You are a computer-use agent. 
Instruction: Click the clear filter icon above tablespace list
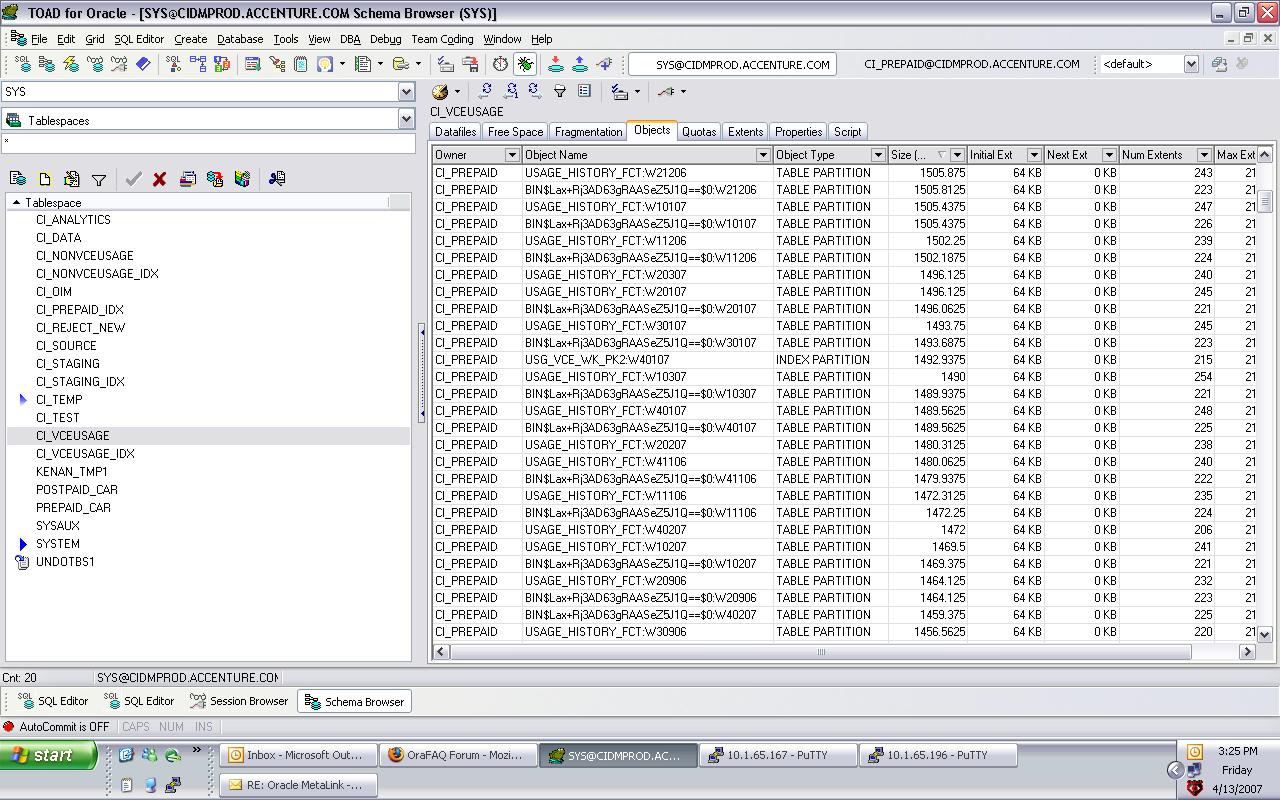coord(99,179)
